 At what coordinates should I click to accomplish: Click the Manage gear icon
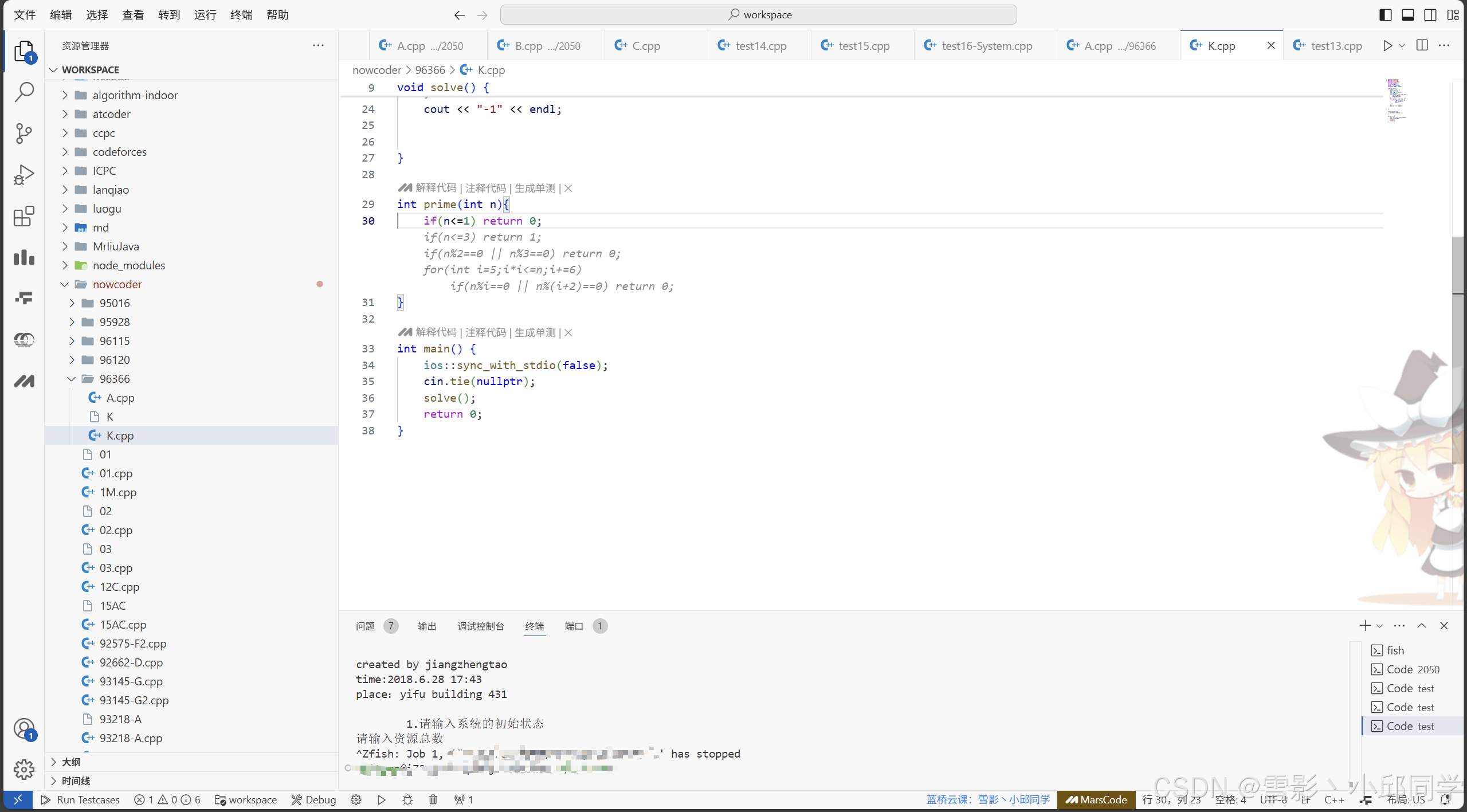point(23,770)
